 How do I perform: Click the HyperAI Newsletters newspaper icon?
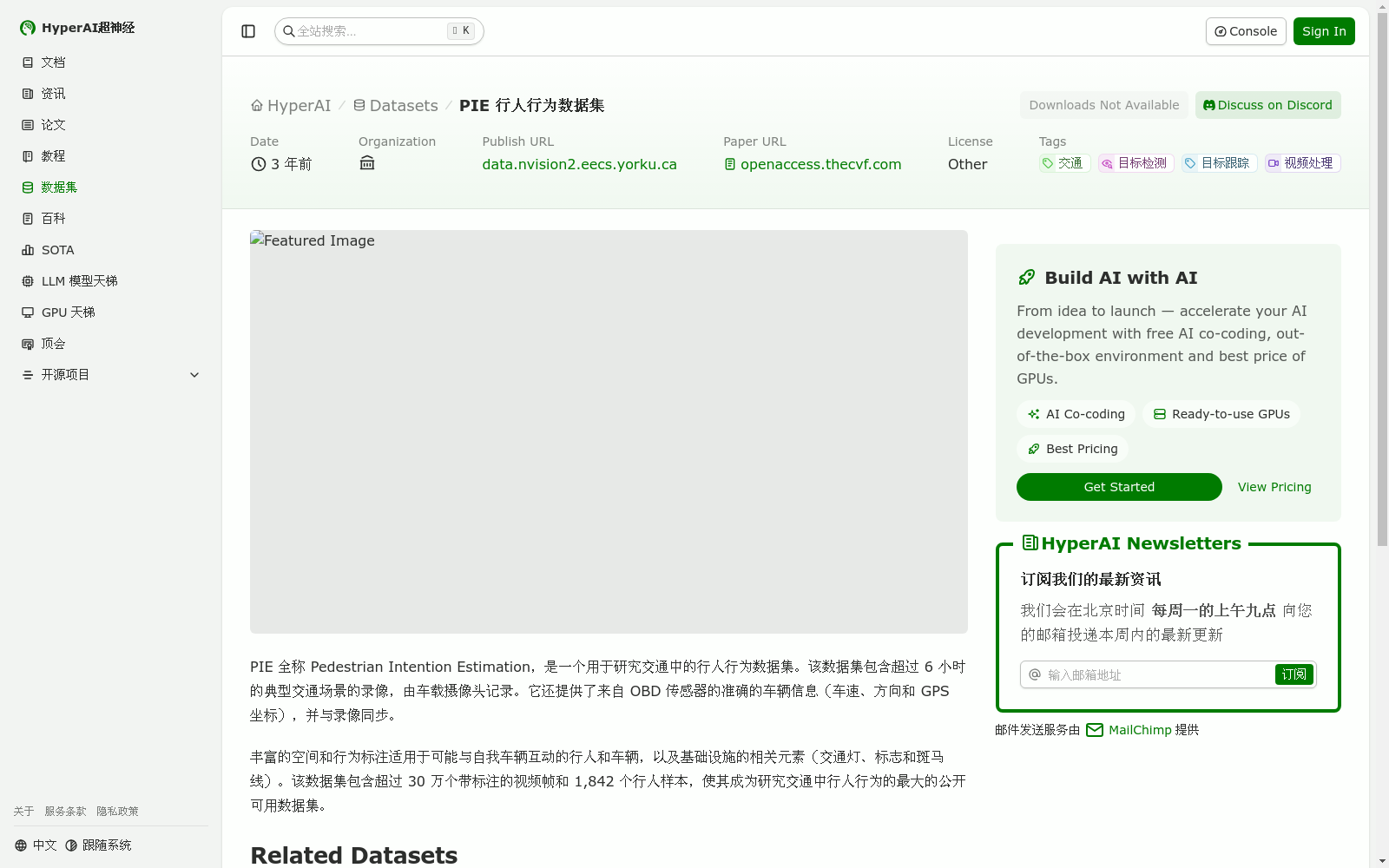[1030, 543]
